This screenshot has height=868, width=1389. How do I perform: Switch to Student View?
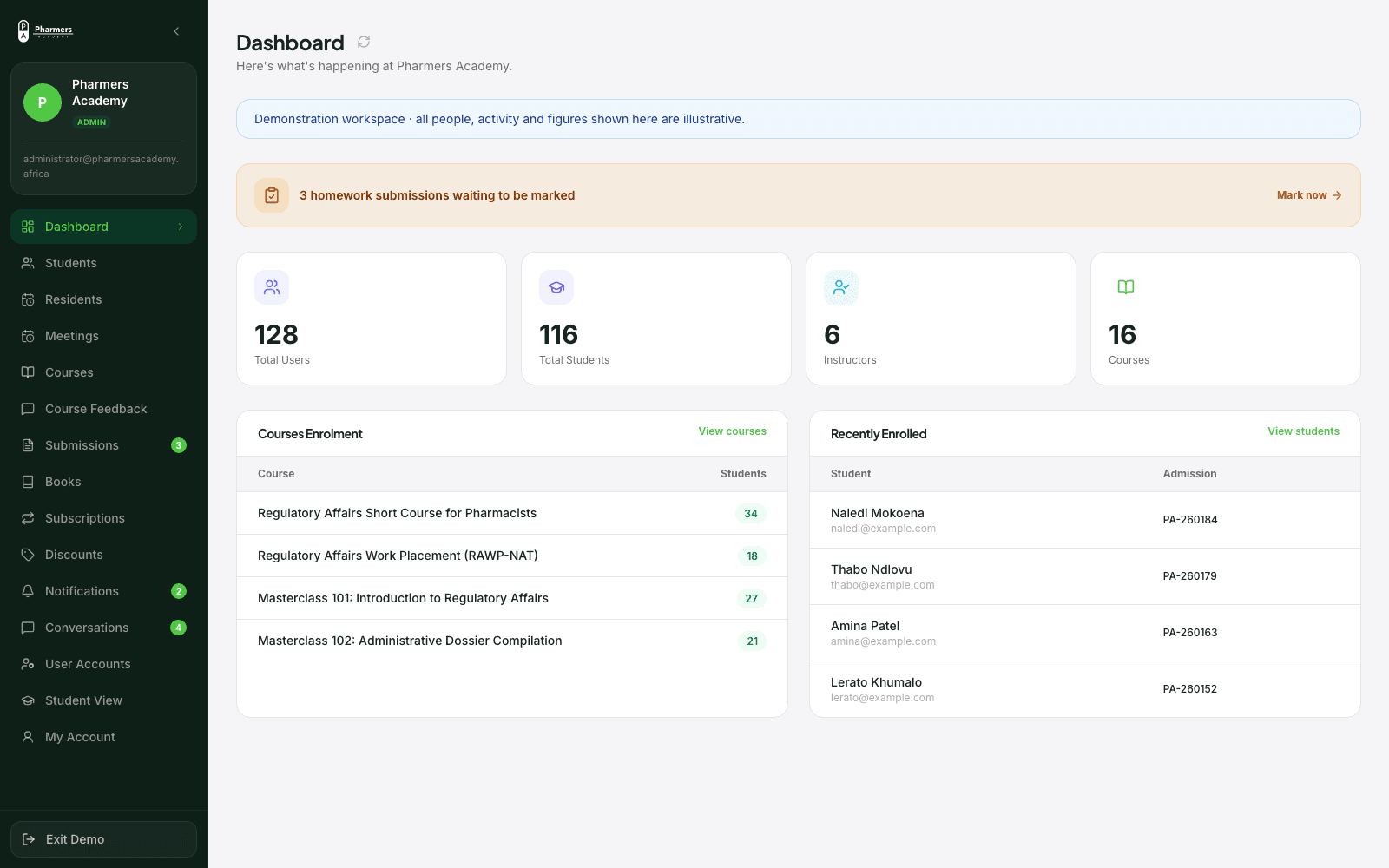click(x=103, y=700)
